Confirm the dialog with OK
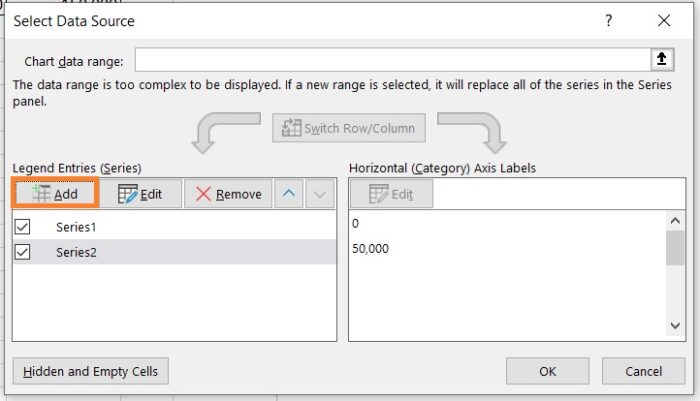Screen dimensions: 700x401 click(x=547, y=371)
